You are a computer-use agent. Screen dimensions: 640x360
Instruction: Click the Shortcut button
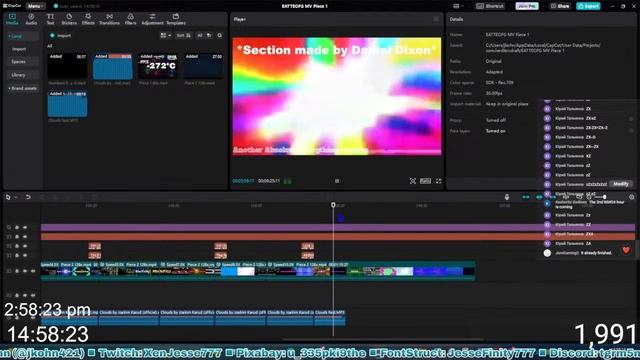491,6
